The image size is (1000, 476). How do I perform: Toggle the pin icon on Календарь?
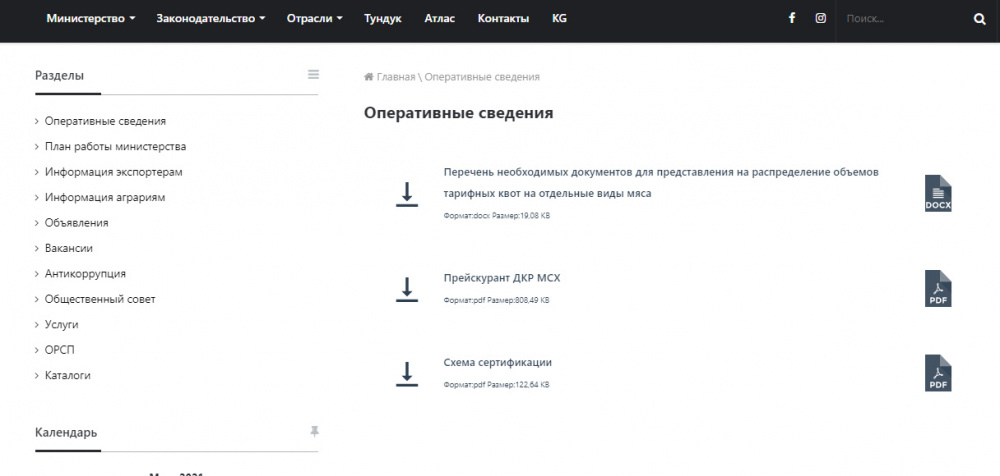click(314, 431)
